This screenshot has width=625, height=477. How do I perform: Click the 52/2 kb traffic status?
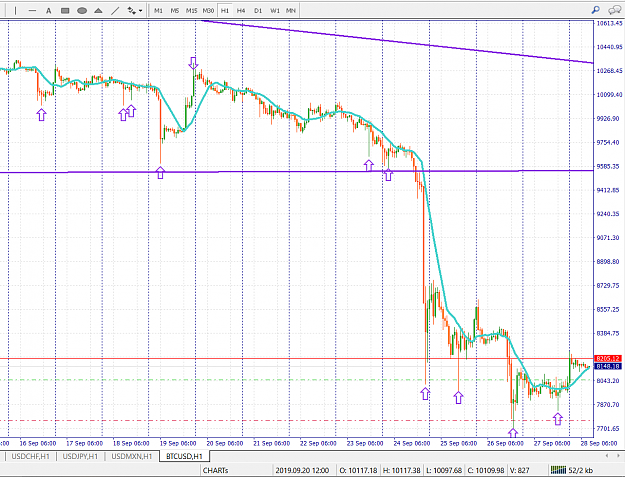tap(580, 470)
